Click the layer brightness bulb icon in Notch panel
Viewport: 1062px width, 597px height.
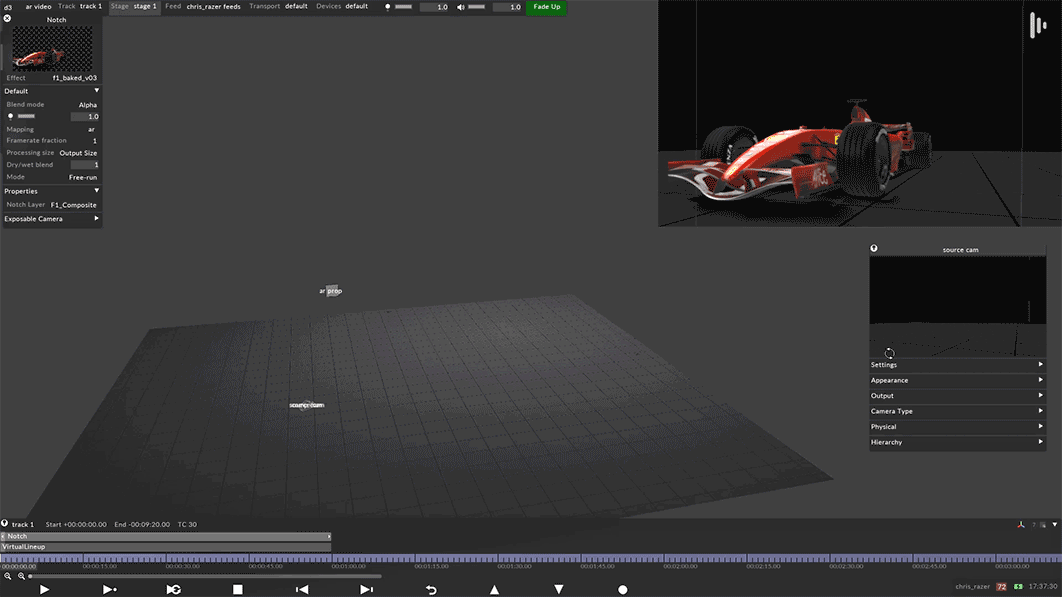(x=10, y=117)
